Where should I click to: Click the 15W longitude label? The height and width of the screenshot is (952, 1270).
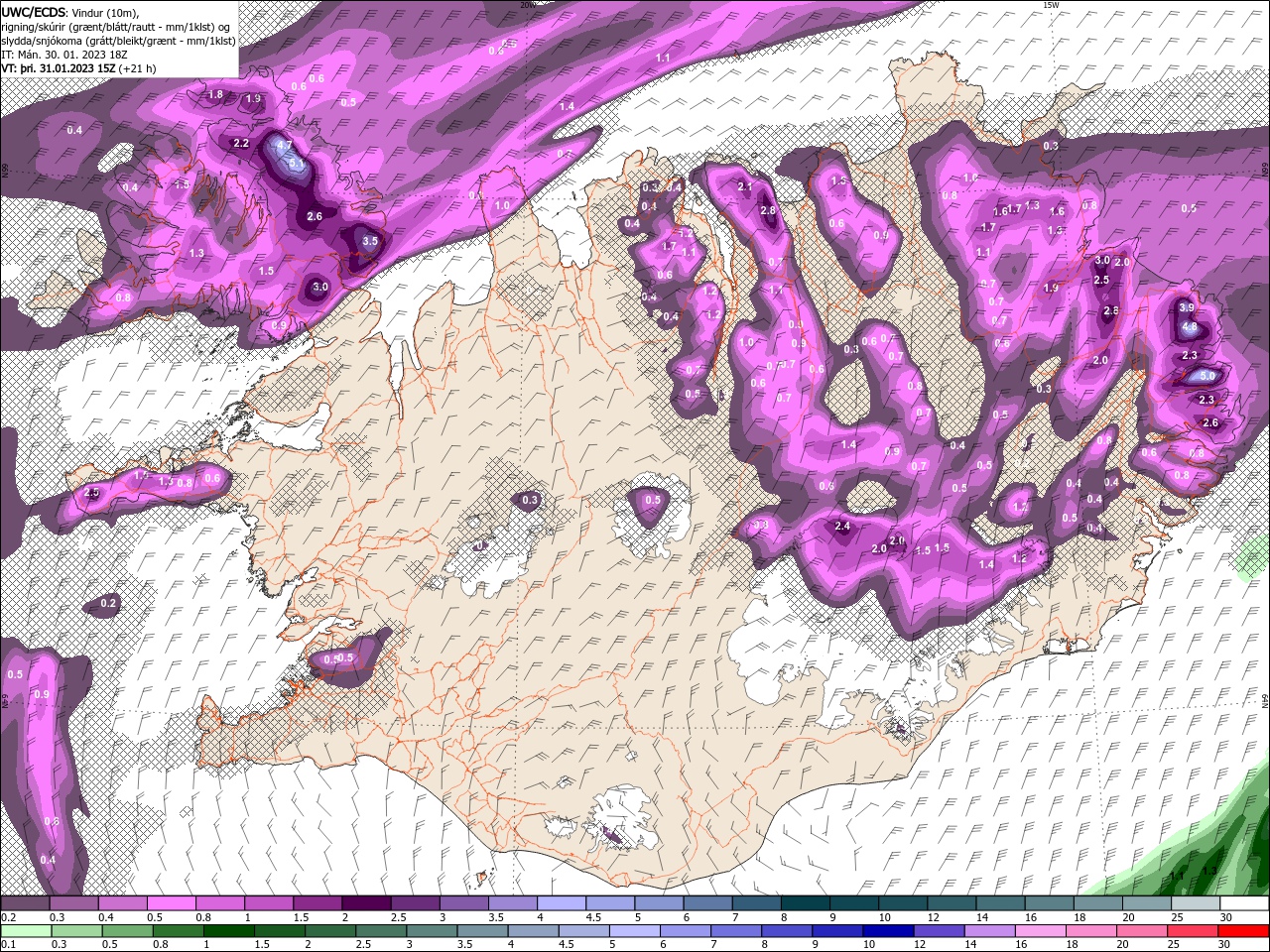pos(1051,5)
